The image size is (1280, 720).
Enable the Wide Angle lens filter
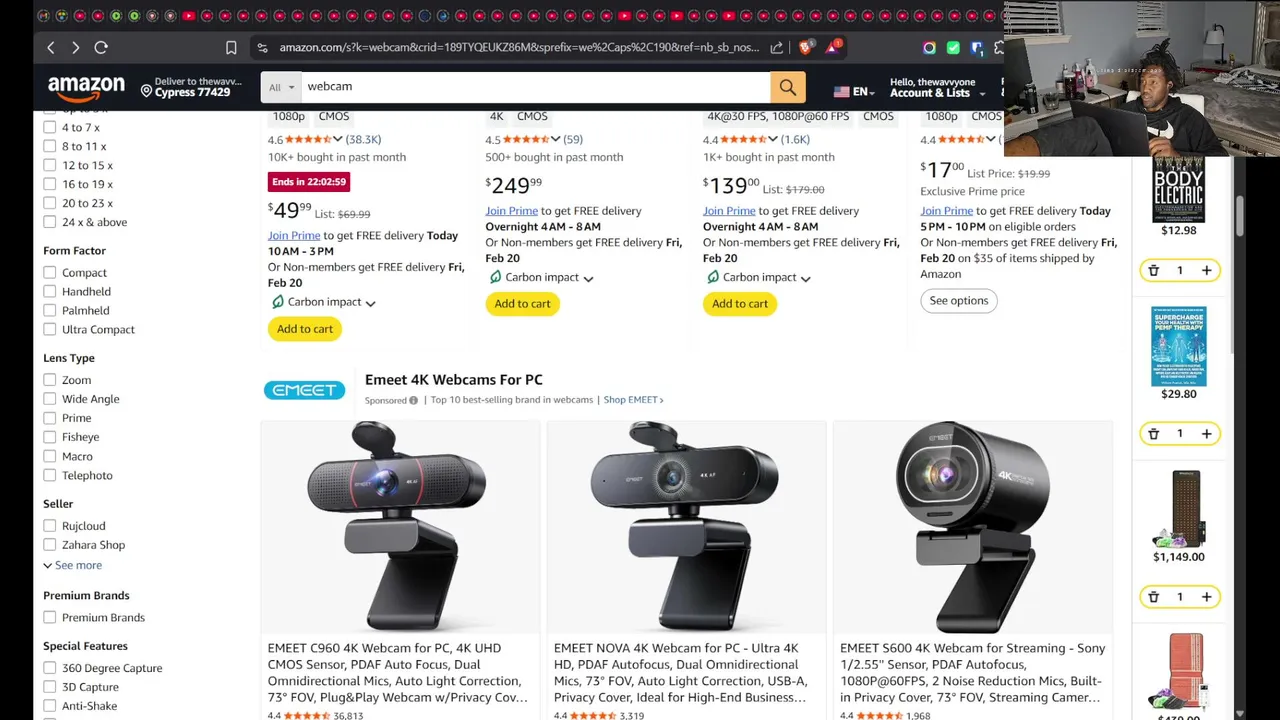50,399
